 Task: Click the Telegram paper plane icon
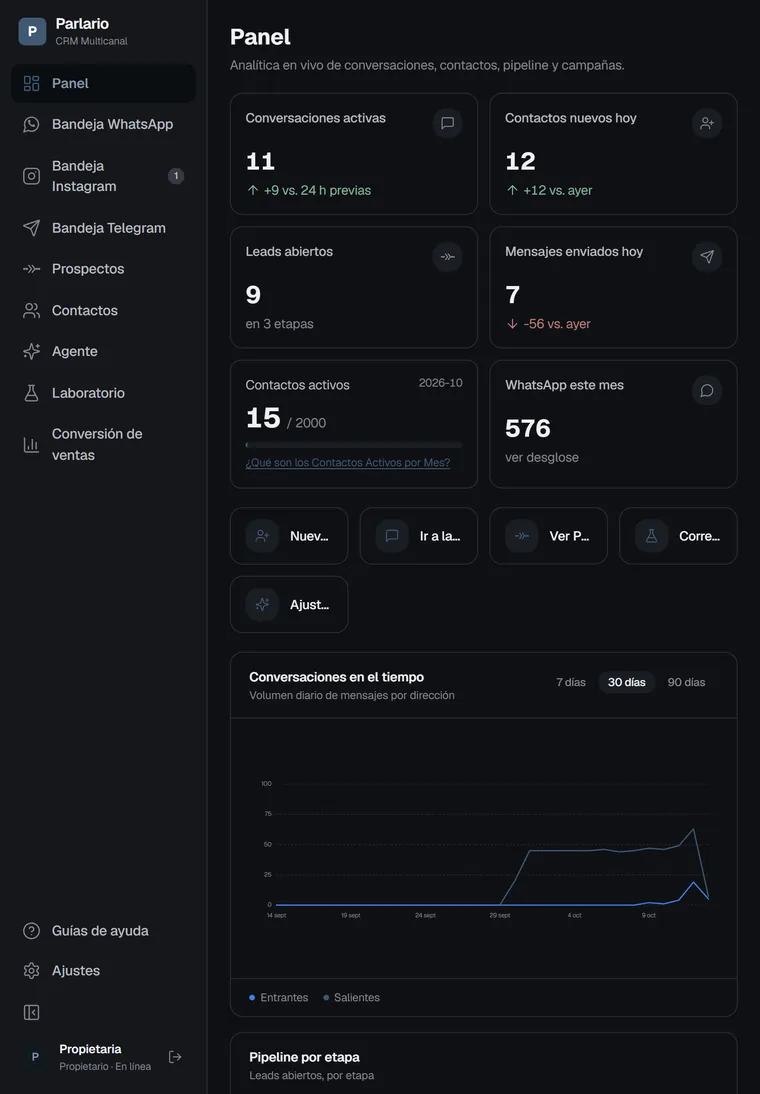pyautogui.click(x=31, y=227)
